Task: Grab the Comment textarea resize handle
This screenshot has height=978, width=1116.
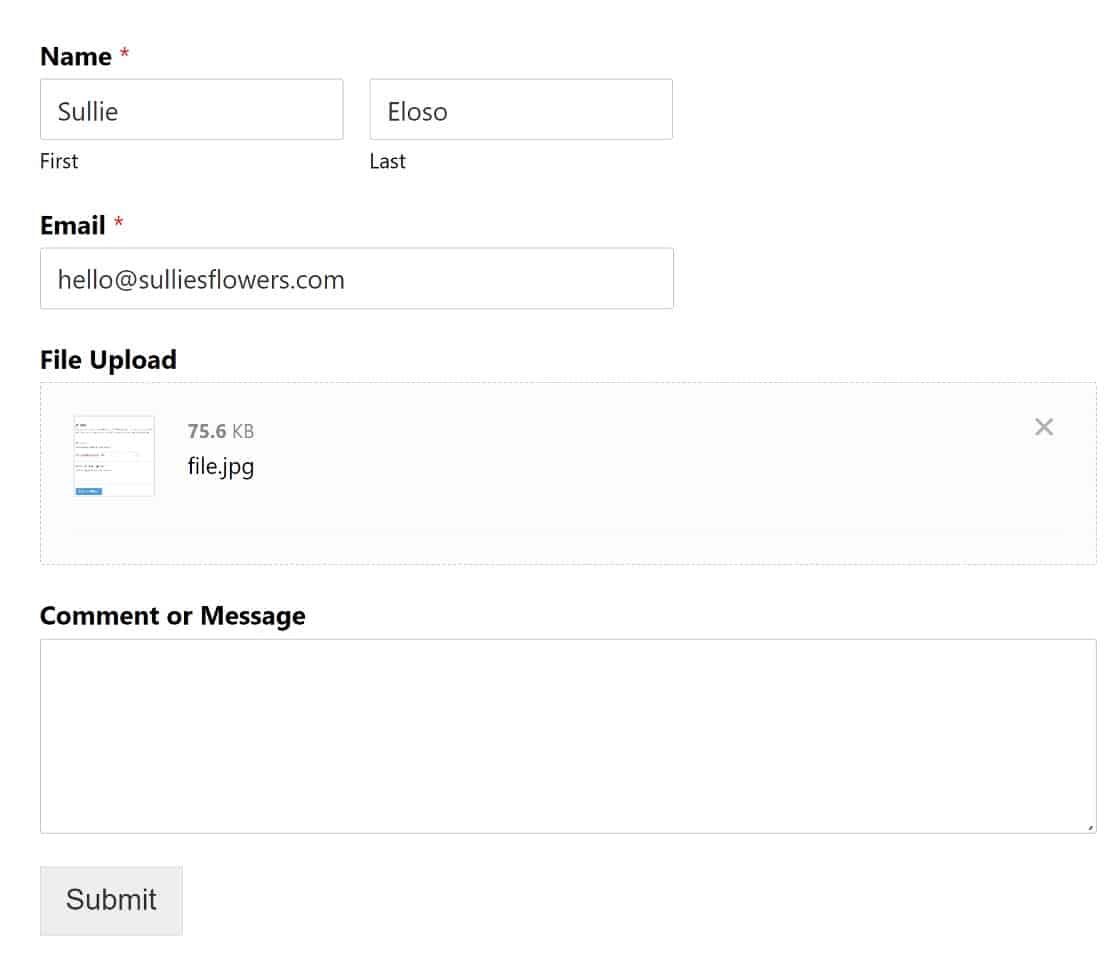Action: click(x=1090, y=827)
